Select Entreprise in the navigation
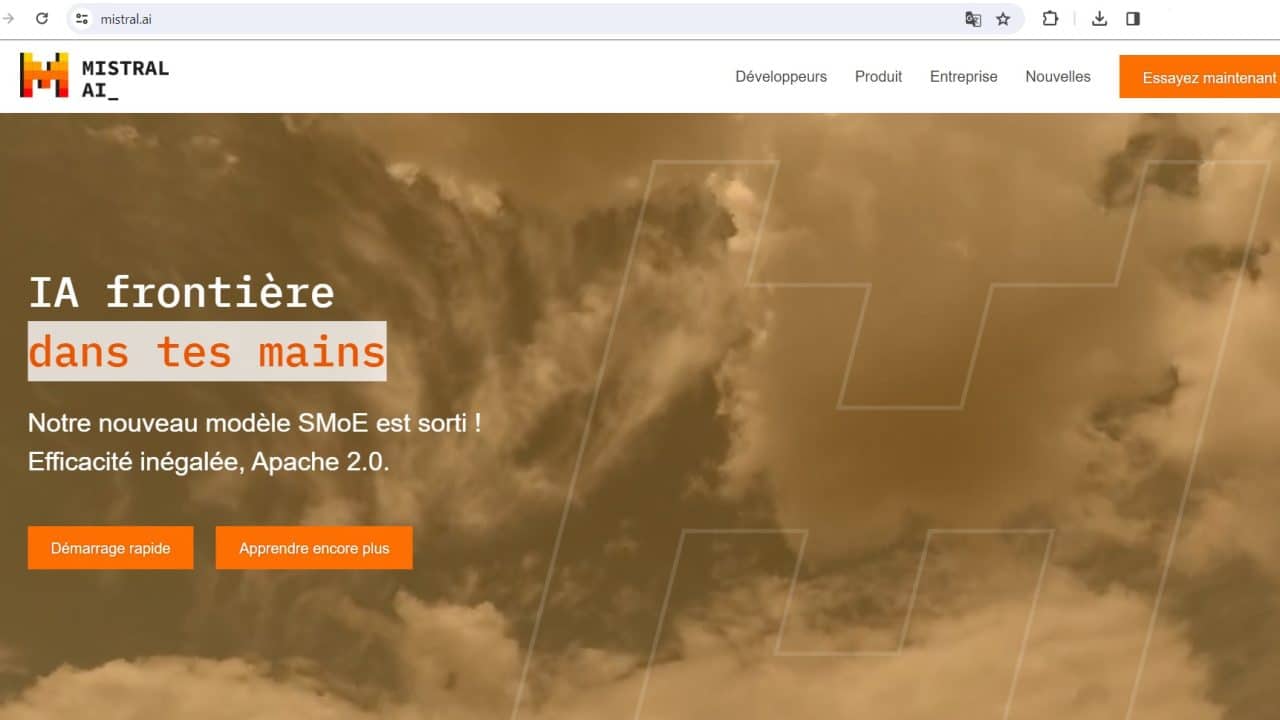The image size is (1280, 720). [x=963, y=77]
